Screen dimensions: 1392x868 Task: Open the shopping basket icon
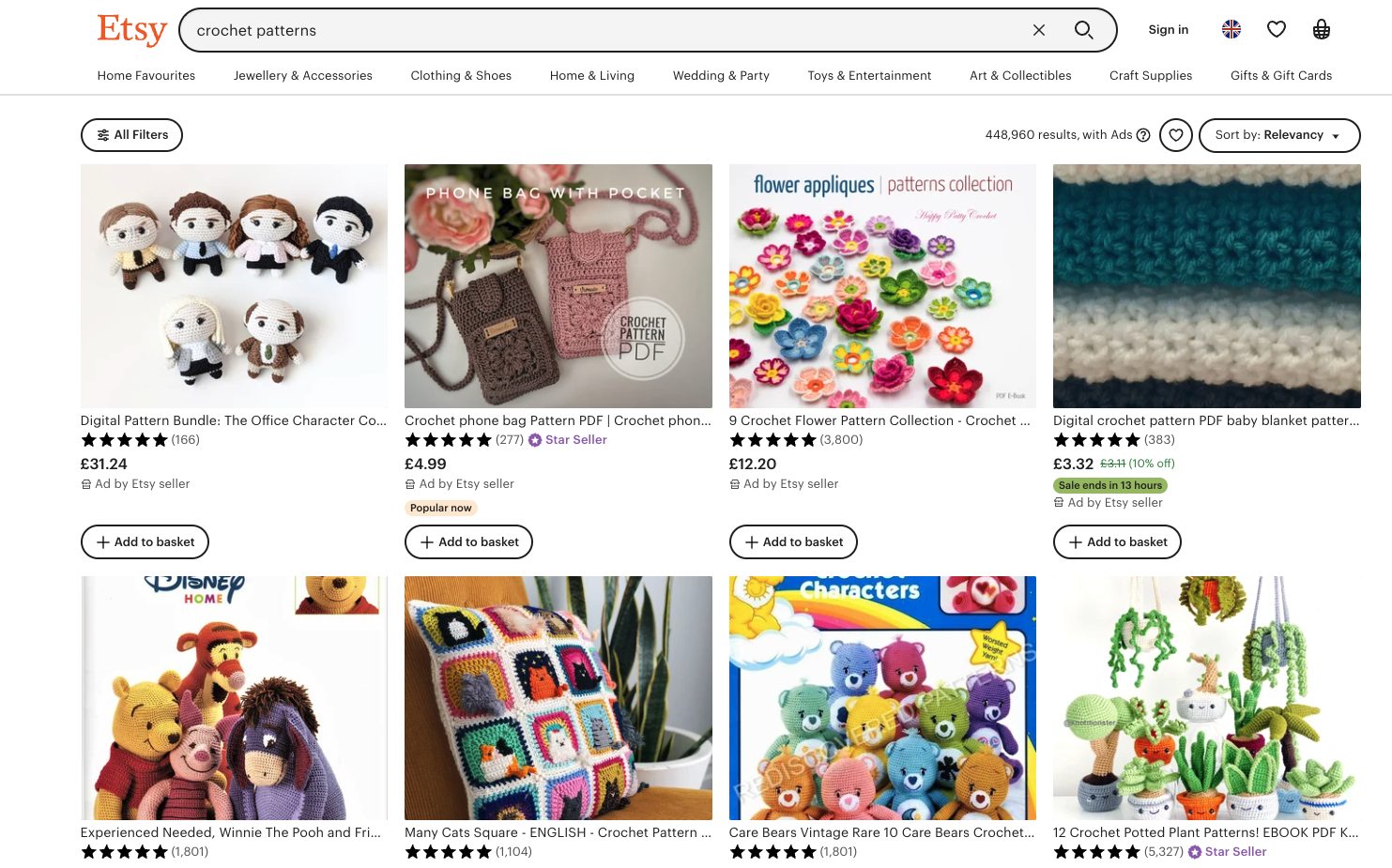(x=1321, y=29)
